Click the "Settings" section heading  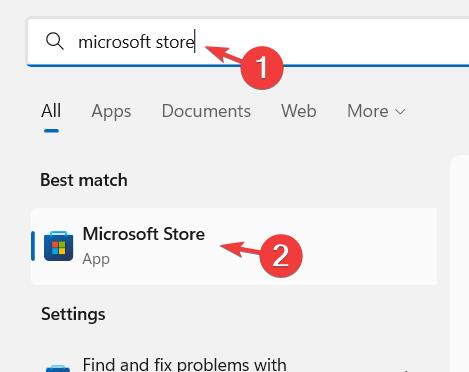(x=73, y=314)
